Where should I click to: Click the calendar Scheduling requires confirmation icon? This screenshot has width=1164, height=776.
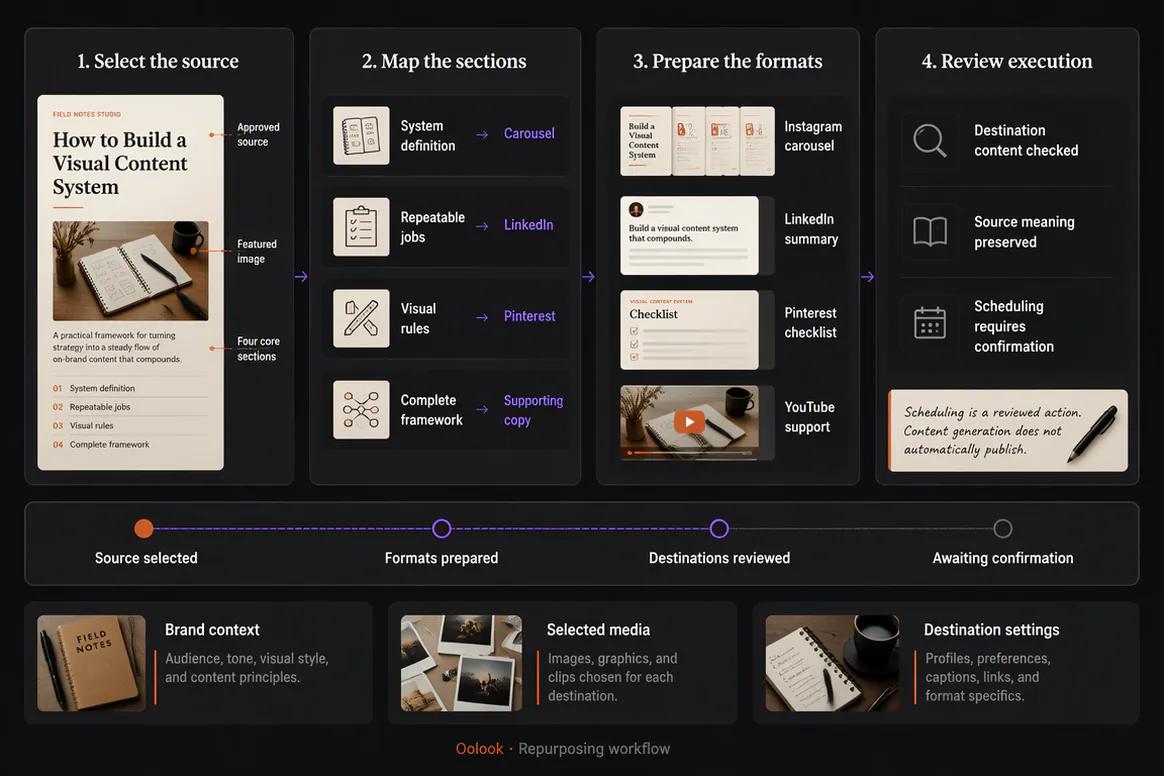(x=929, y=323)
